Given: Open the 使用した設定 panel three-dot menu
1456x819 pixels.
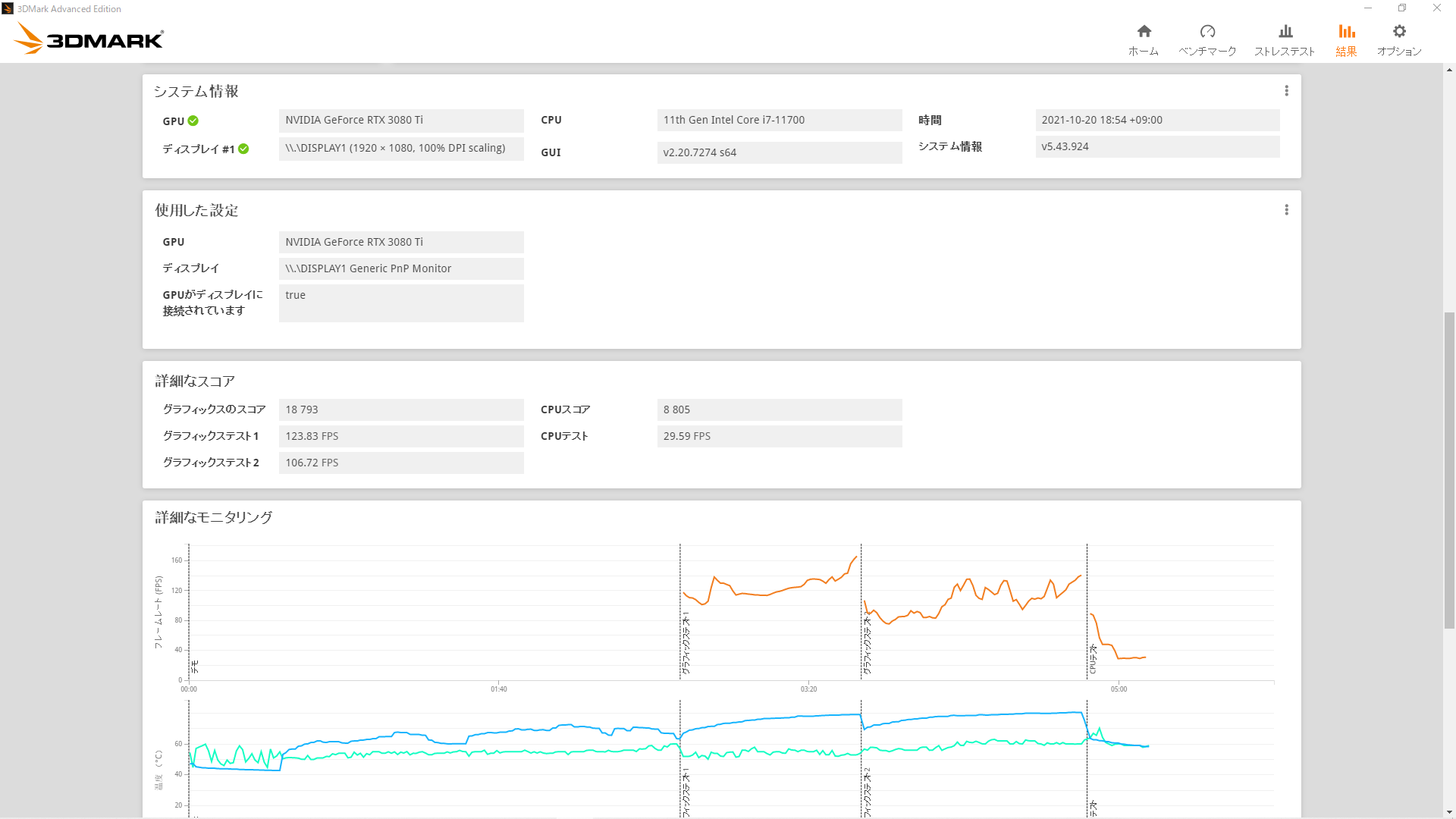Looking at the screenshot, I should (1286, 210).
